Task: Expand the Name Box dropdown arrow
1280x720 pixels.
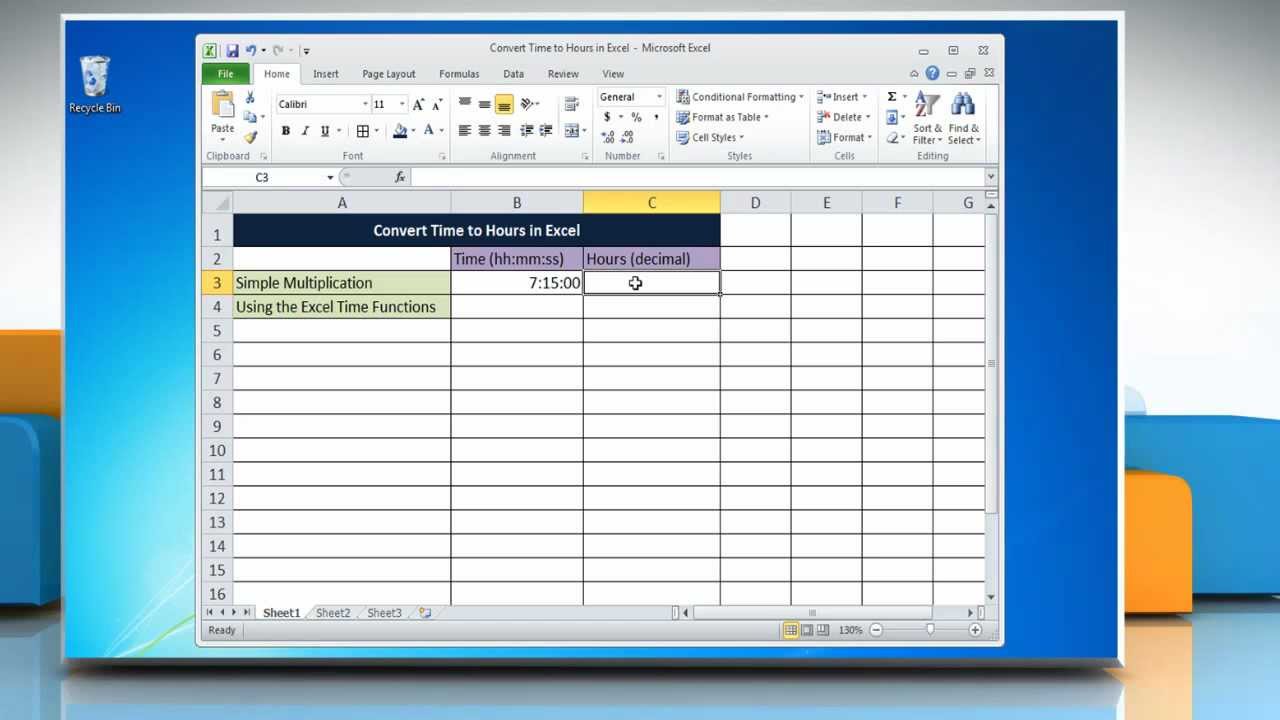Action: pyautogui.click(x=330, y=177)
